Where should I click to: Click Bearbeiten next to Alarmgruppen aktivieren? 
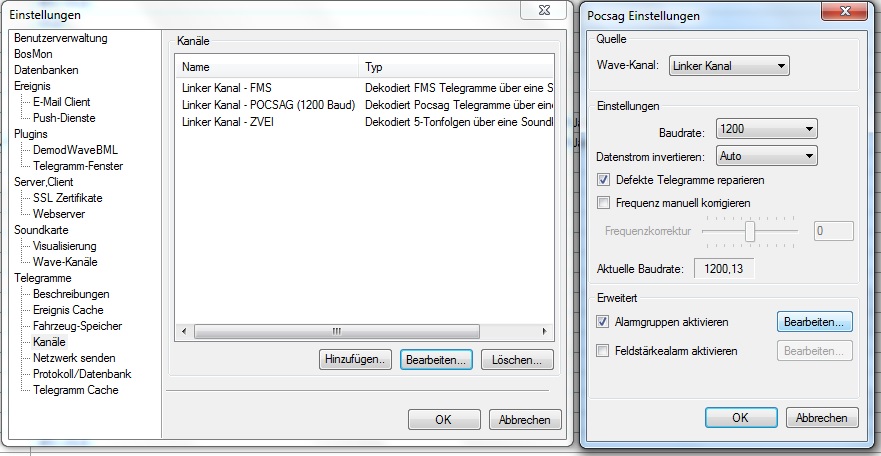coord(814,322)
